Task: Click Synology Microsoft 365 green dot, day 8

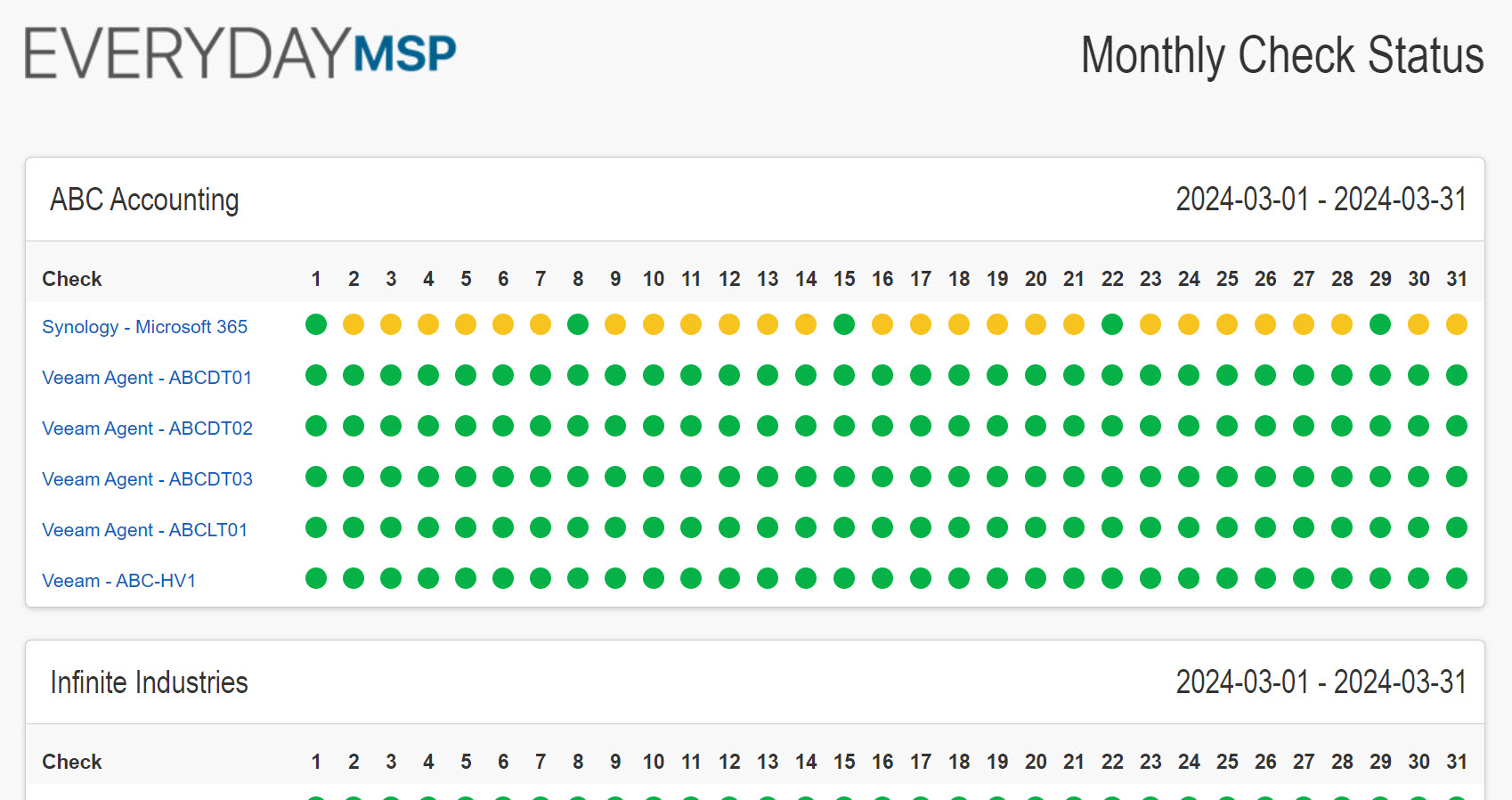Action: (578, 324)
